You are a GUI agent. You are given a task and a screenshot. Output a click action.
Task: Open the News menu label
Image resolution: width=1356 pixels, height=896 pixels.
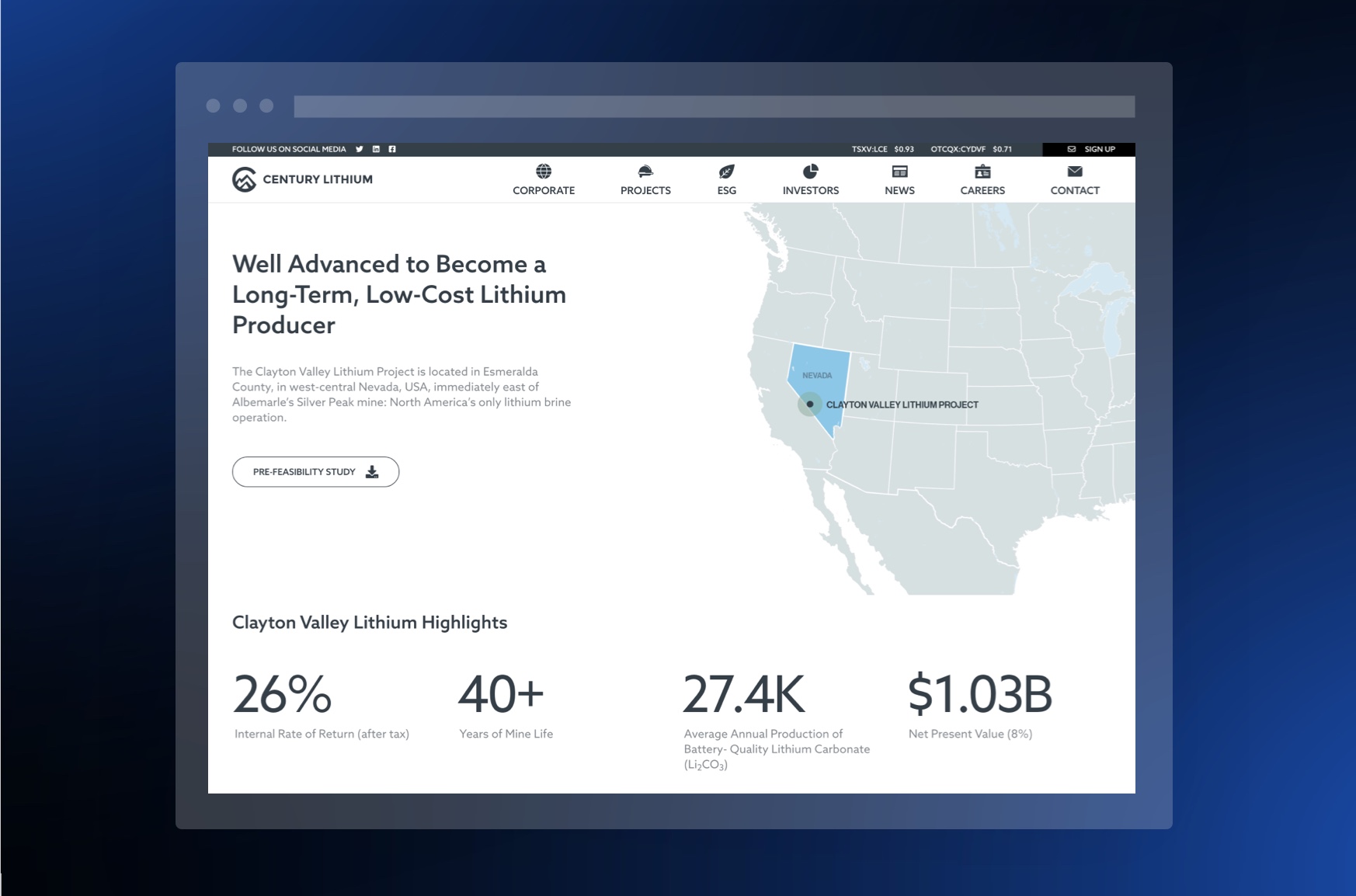pos(900,190)
